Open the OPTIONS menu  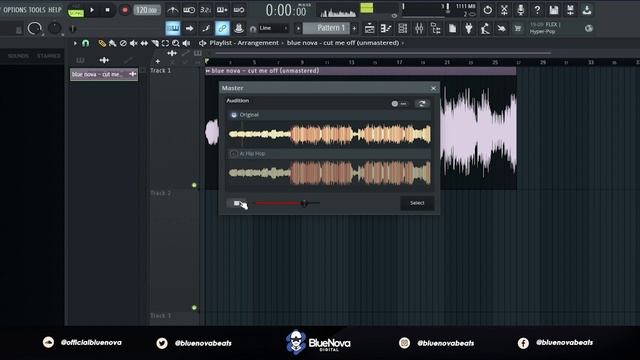pos(15,10)
